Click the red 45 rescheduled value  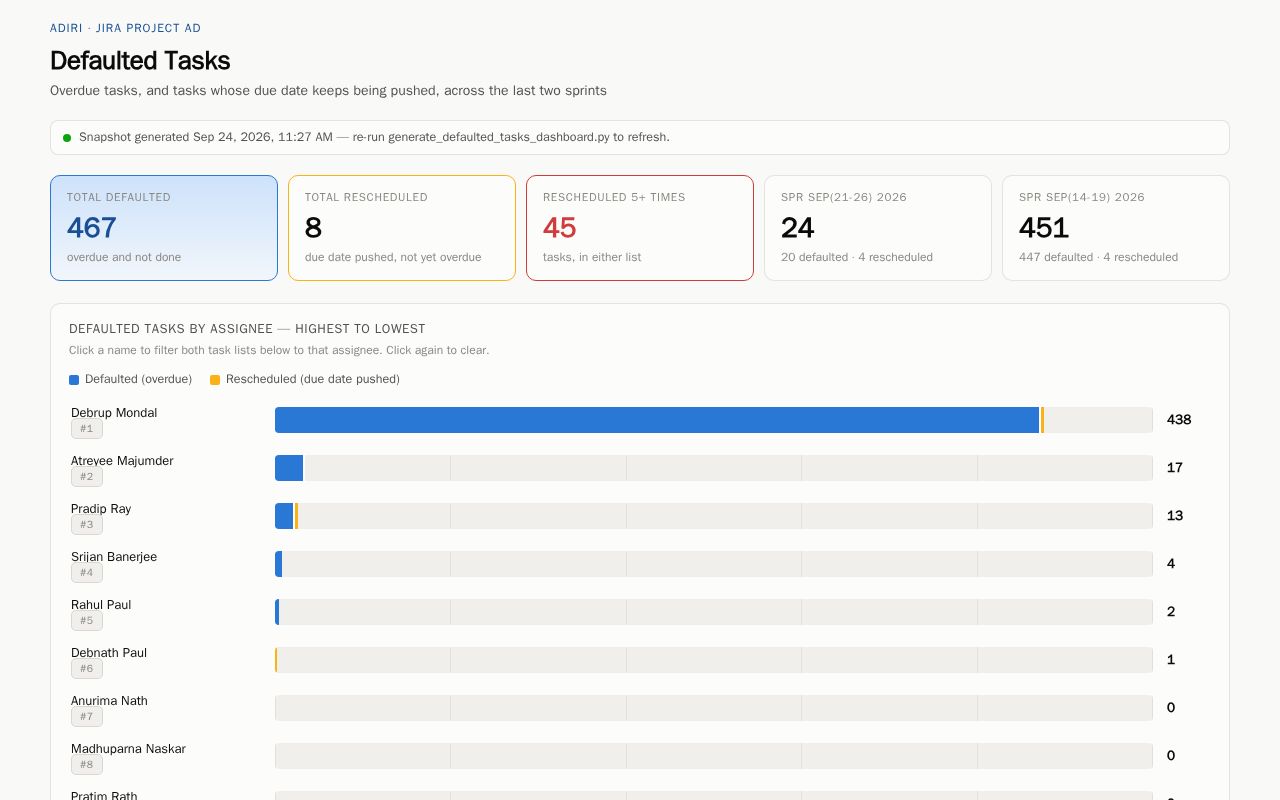click(560, 228)
